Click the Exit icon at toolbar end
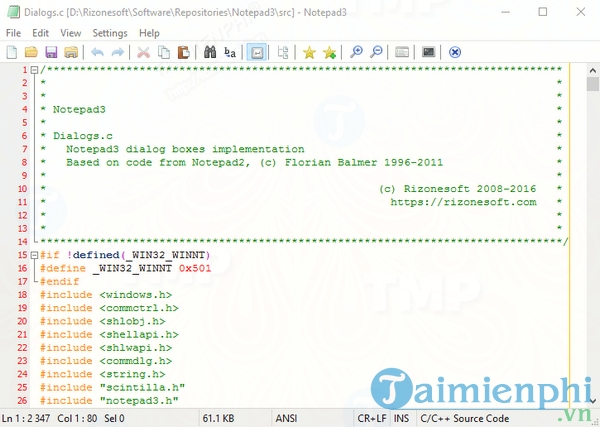The image size is (600, 427). [x=455, y=52]
